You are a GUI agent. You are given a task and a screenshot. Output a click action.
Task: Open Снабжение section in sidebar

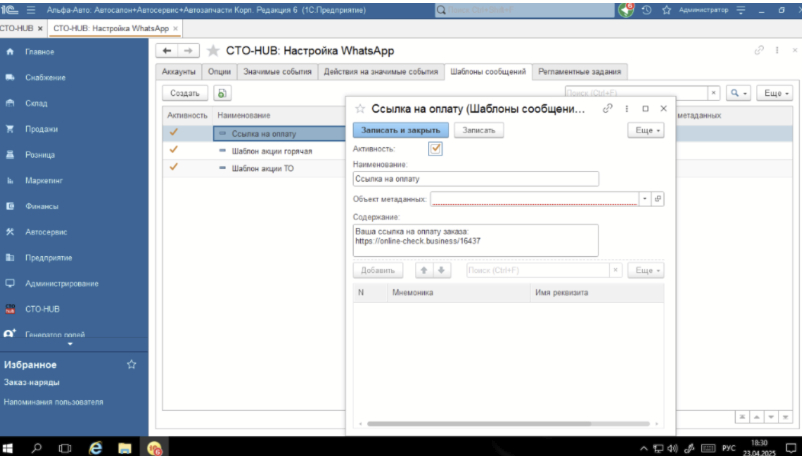point(45,77)
